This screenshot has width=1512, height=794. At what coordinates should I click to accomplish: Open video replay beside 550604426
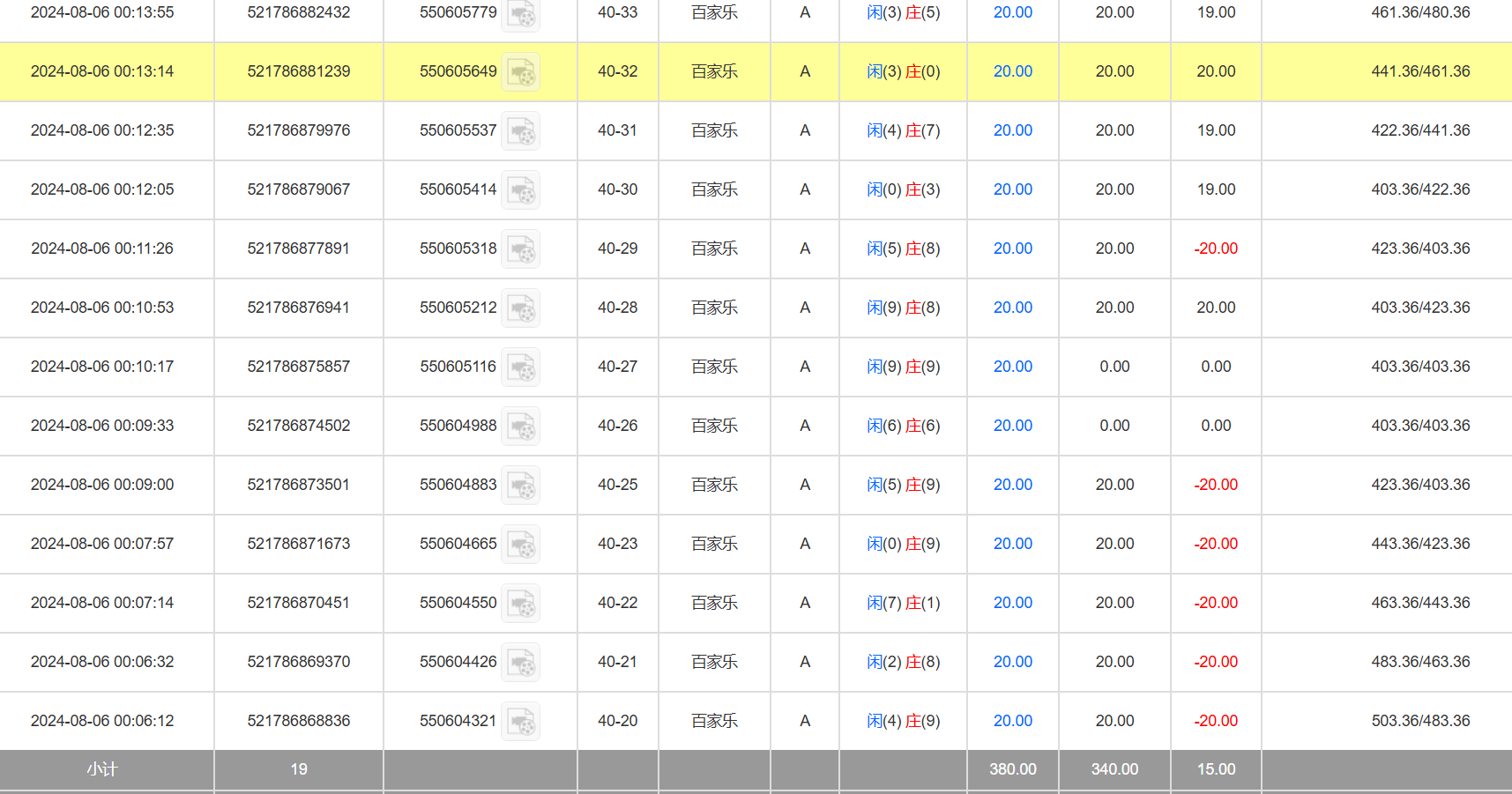(x=521, y=663)
